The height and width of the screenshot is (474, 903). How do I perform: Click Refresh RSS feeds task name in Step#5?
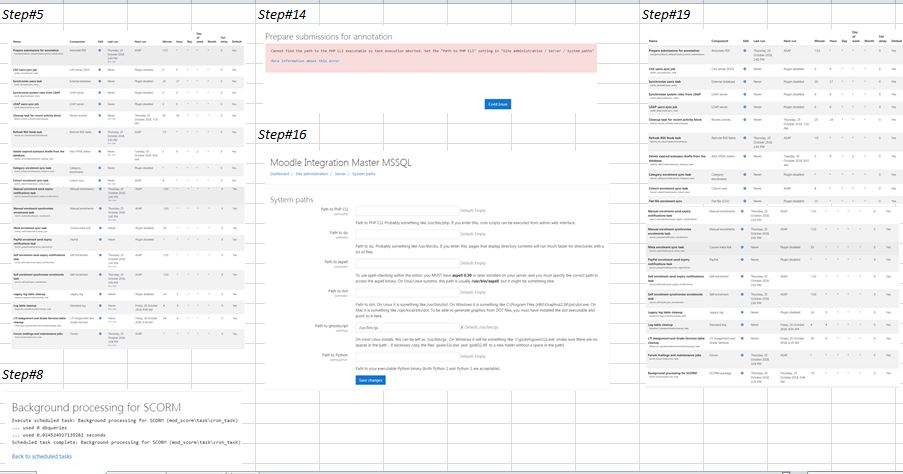[27, 131]
